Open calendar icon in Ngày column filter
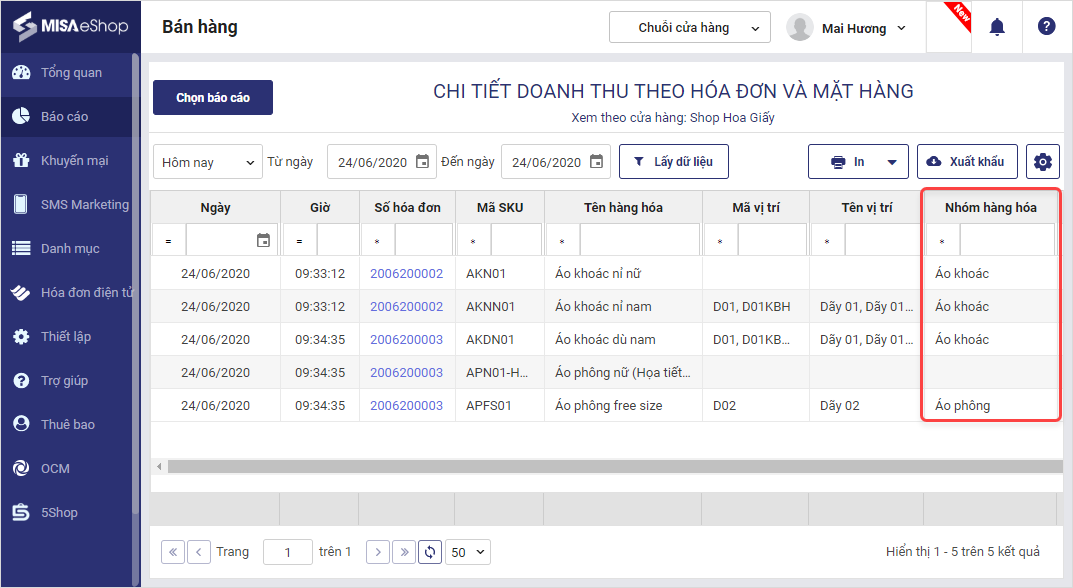 click(263, 240)
